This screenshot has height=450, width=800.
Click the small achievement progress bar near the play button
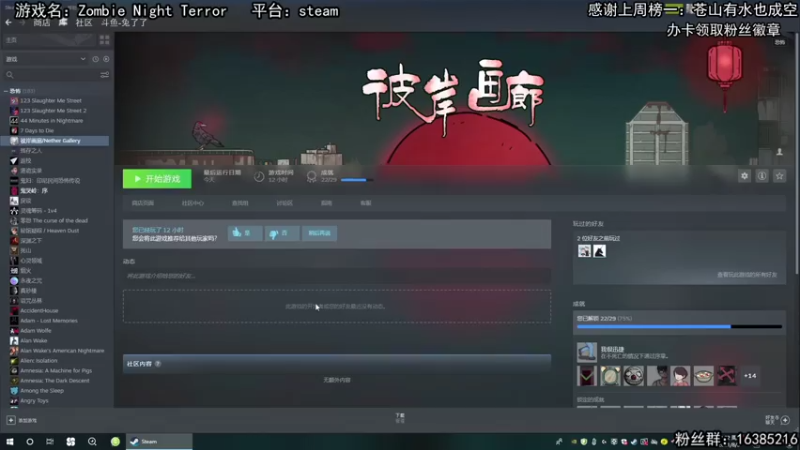pos(357,180)
